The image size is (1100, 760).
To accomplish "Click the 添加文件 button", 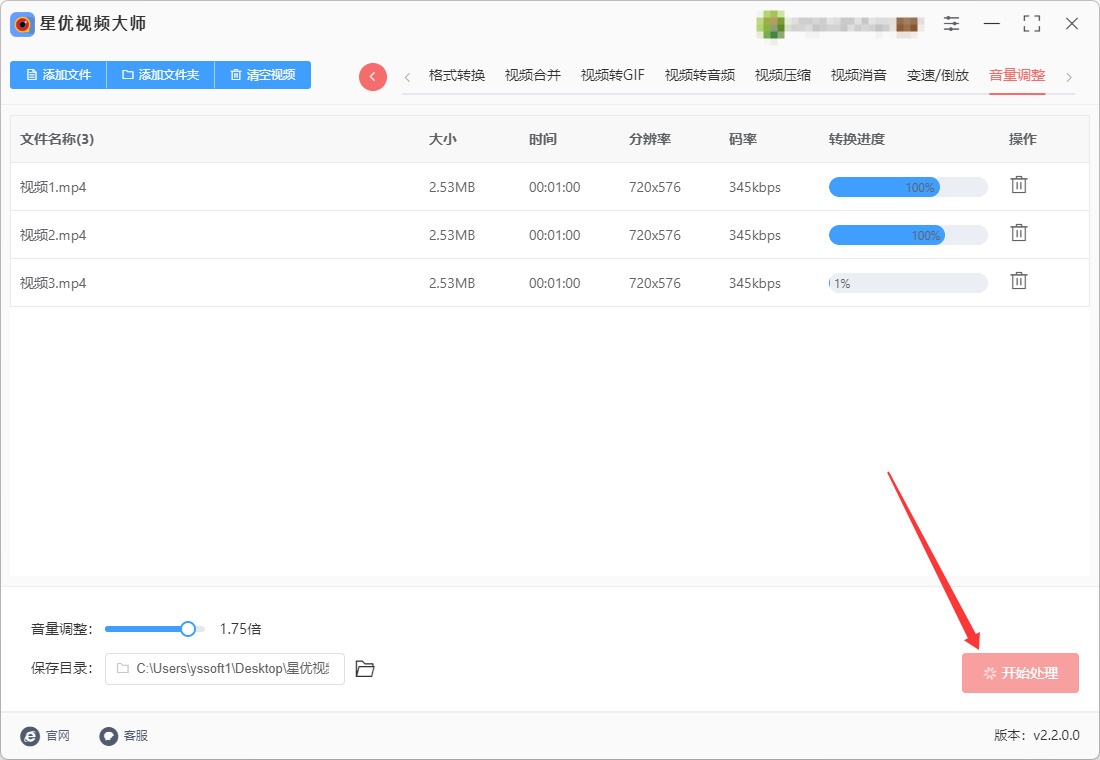I will pos(58,75).
